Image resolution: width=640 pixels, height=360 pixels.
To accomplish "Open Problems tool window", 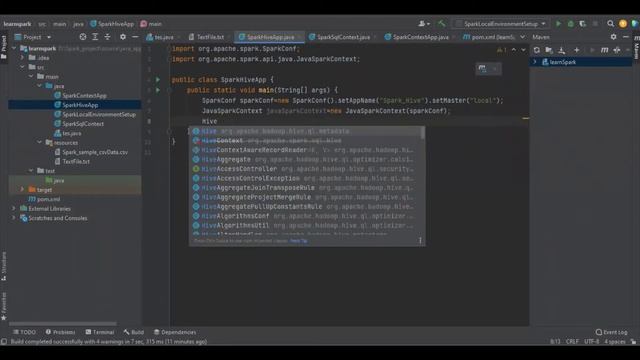I will pyautogui.click(x=60, y=332).
